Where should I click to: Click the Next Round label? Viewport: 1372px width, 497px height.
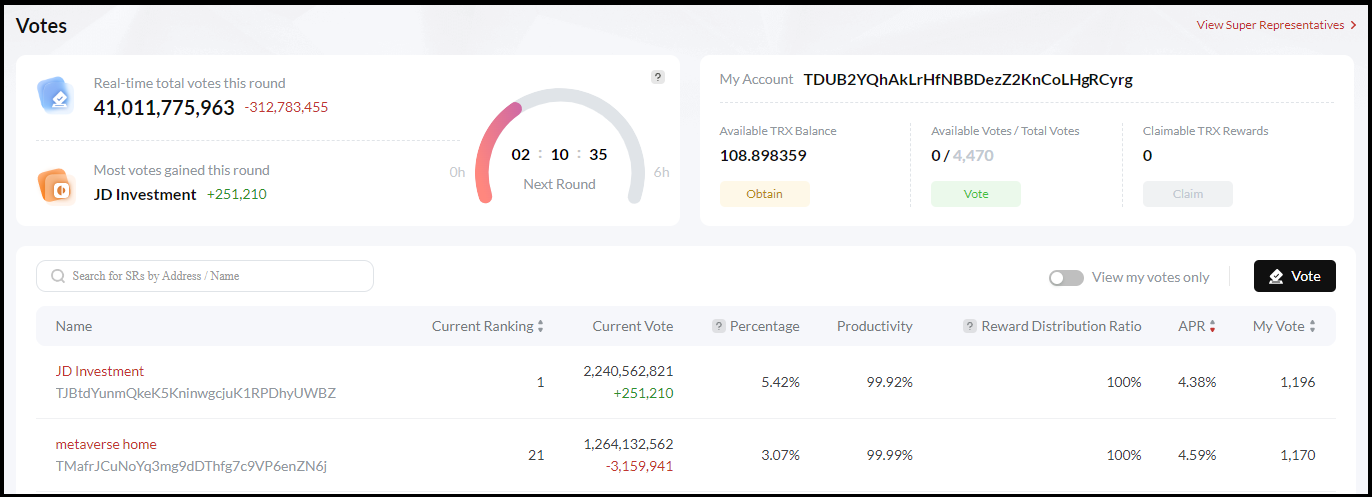559,184
